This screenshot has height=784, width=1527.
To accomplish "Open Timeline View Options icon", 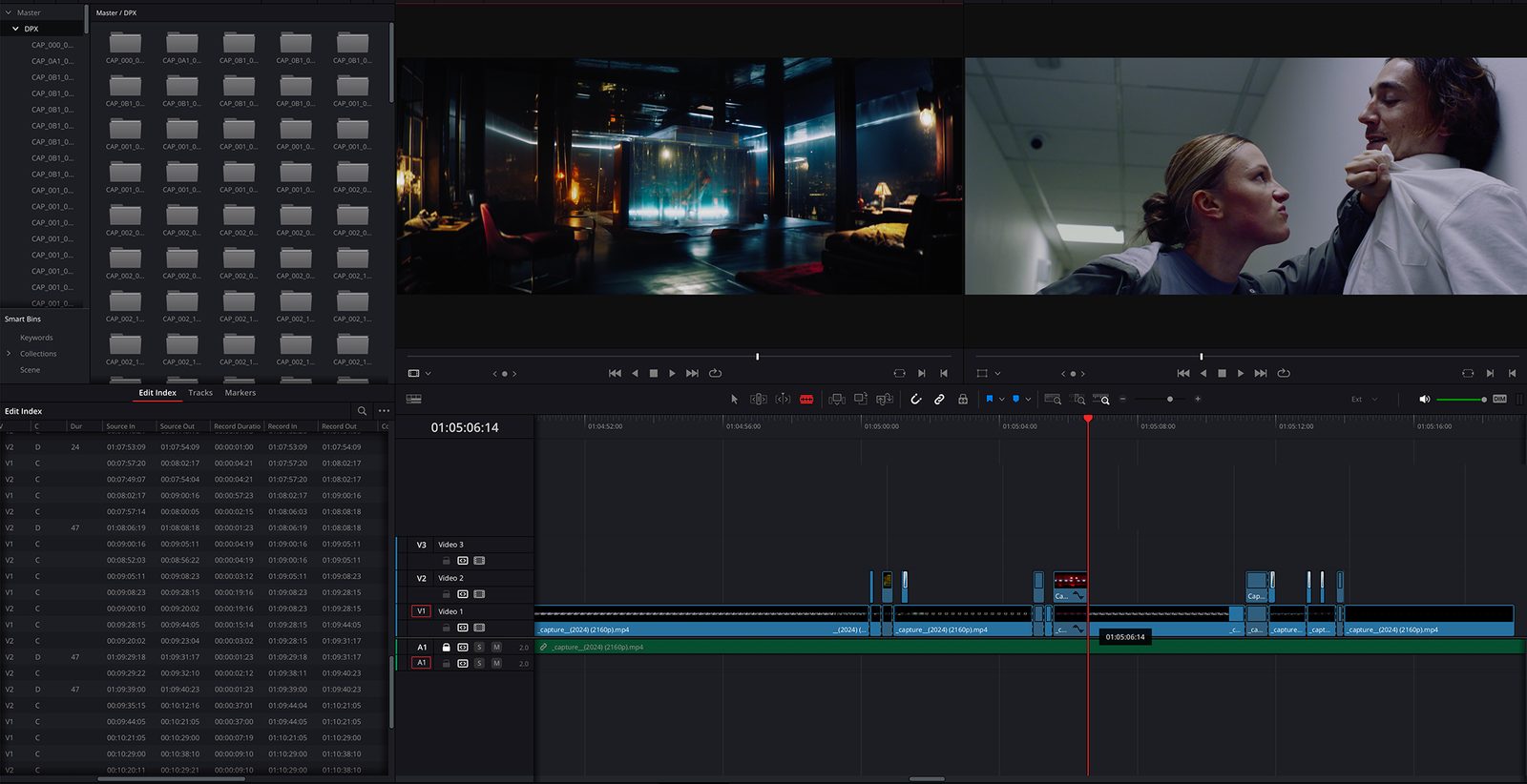I will pyautogui.click(x=414, y=400).
